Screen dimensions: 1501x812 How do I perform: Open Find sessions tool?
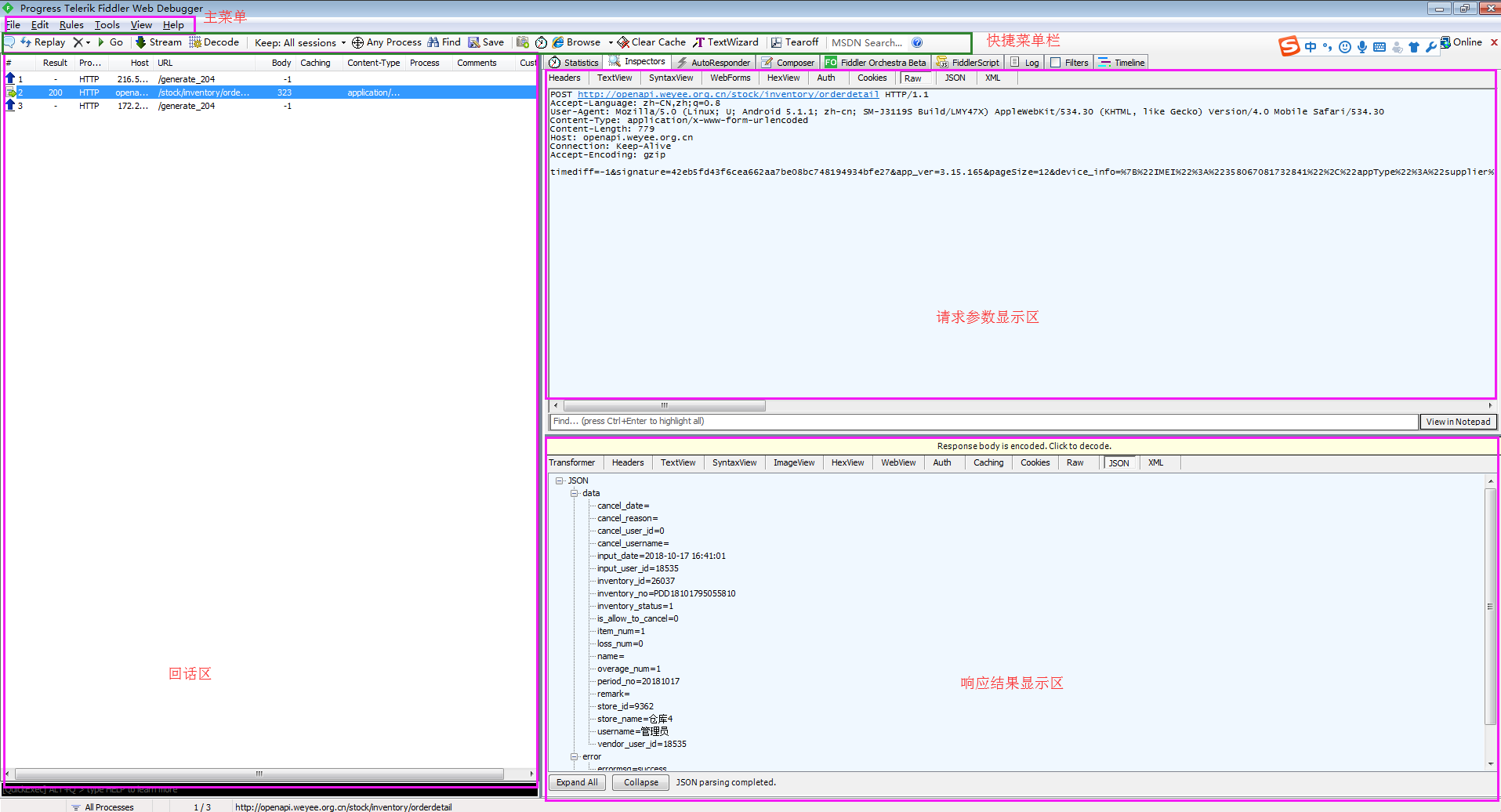tap(444, 42)
